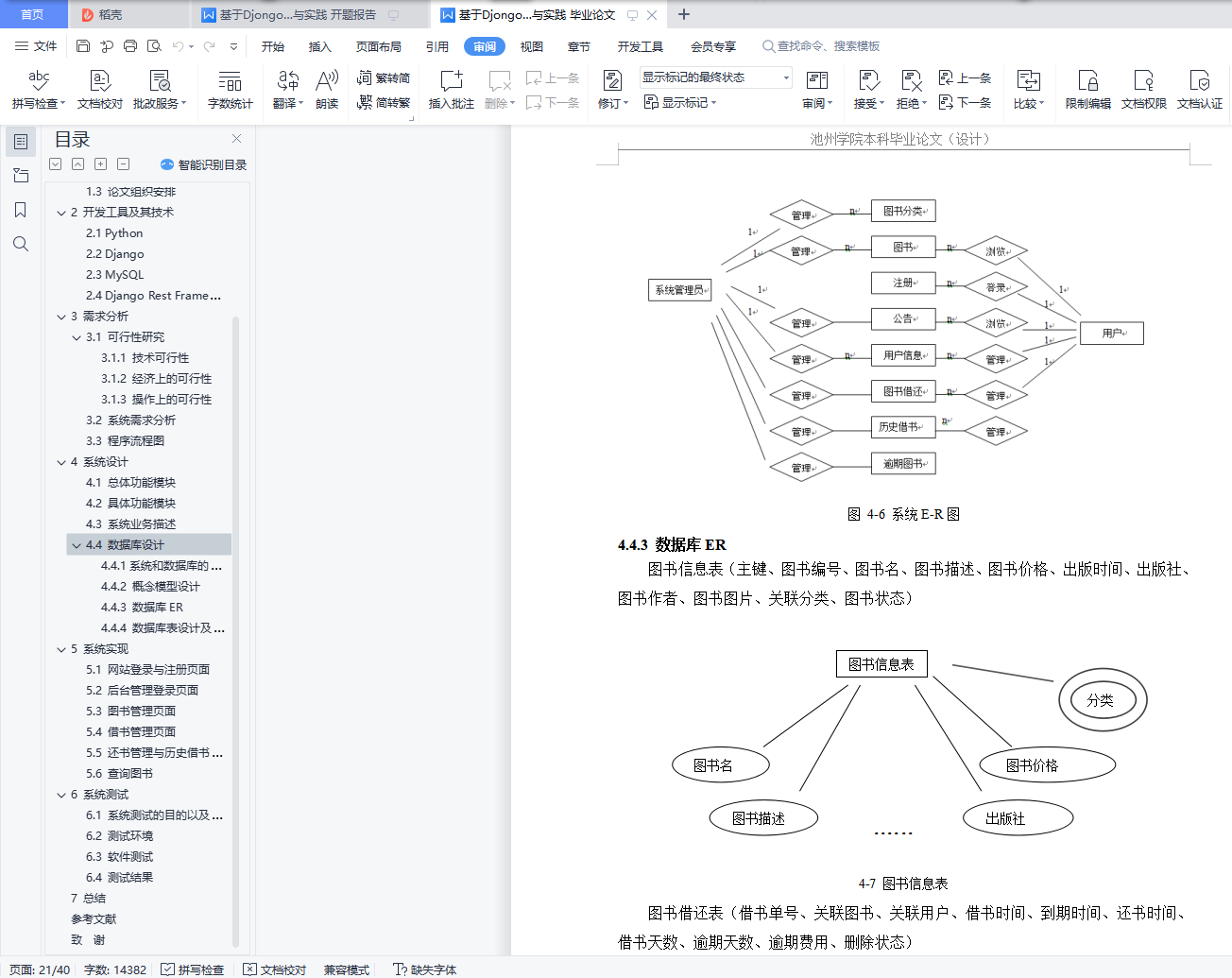
Task: Jump to next change, 下一条 beside 拒绝
Action: [x=965, y=102]
